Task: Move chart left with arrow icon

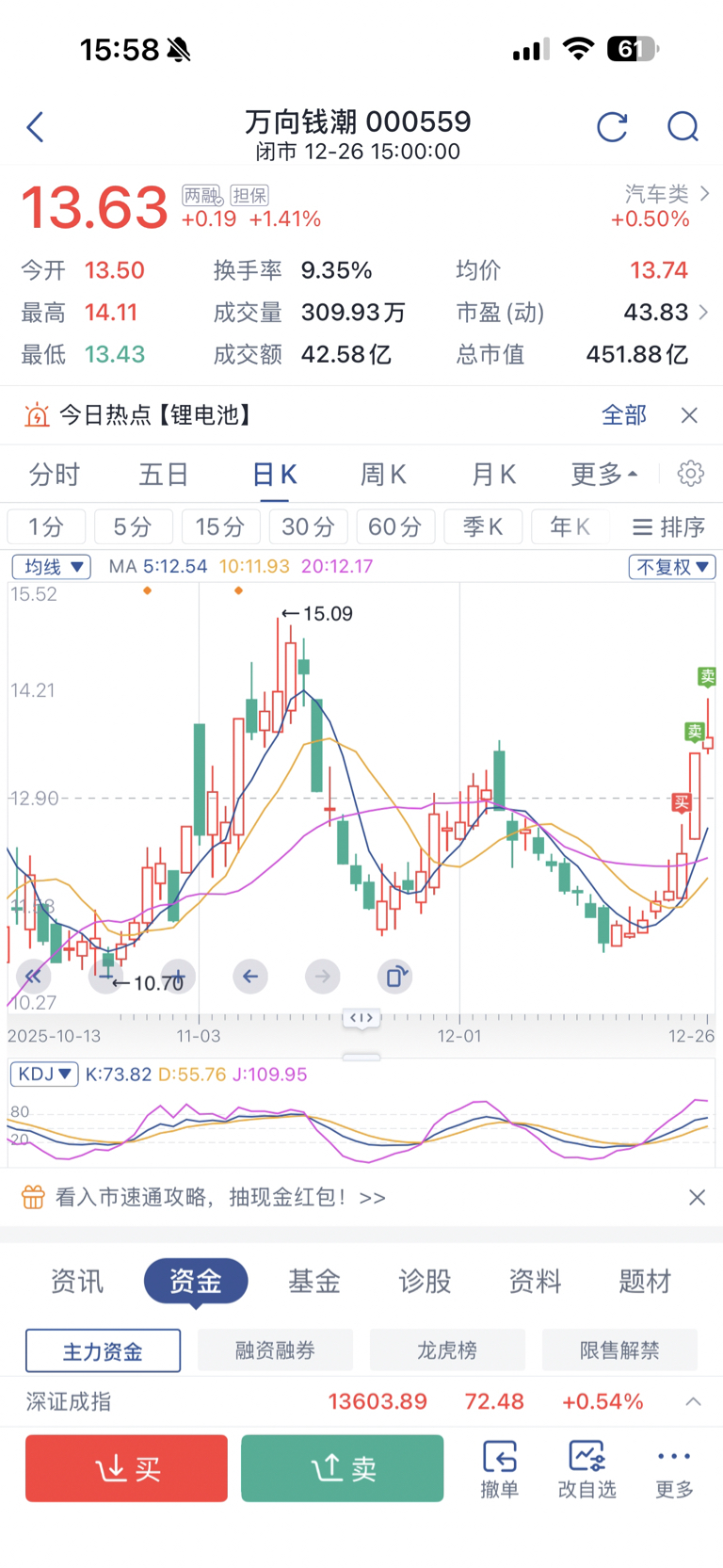Action: click(250, 977)
